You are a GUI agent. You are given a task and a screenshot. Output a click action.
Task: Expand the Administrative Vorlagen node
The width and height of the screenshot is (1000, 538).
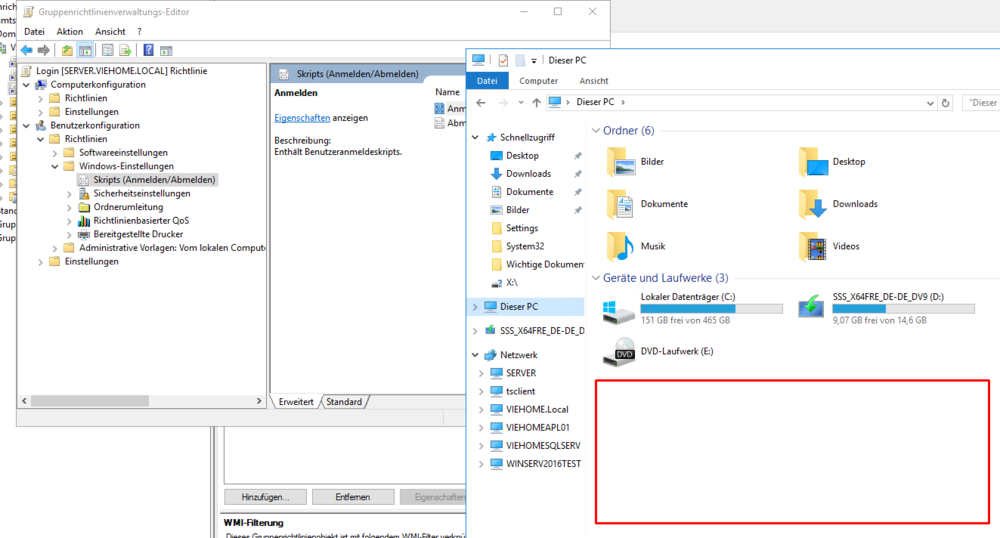(x=55, y=248)
